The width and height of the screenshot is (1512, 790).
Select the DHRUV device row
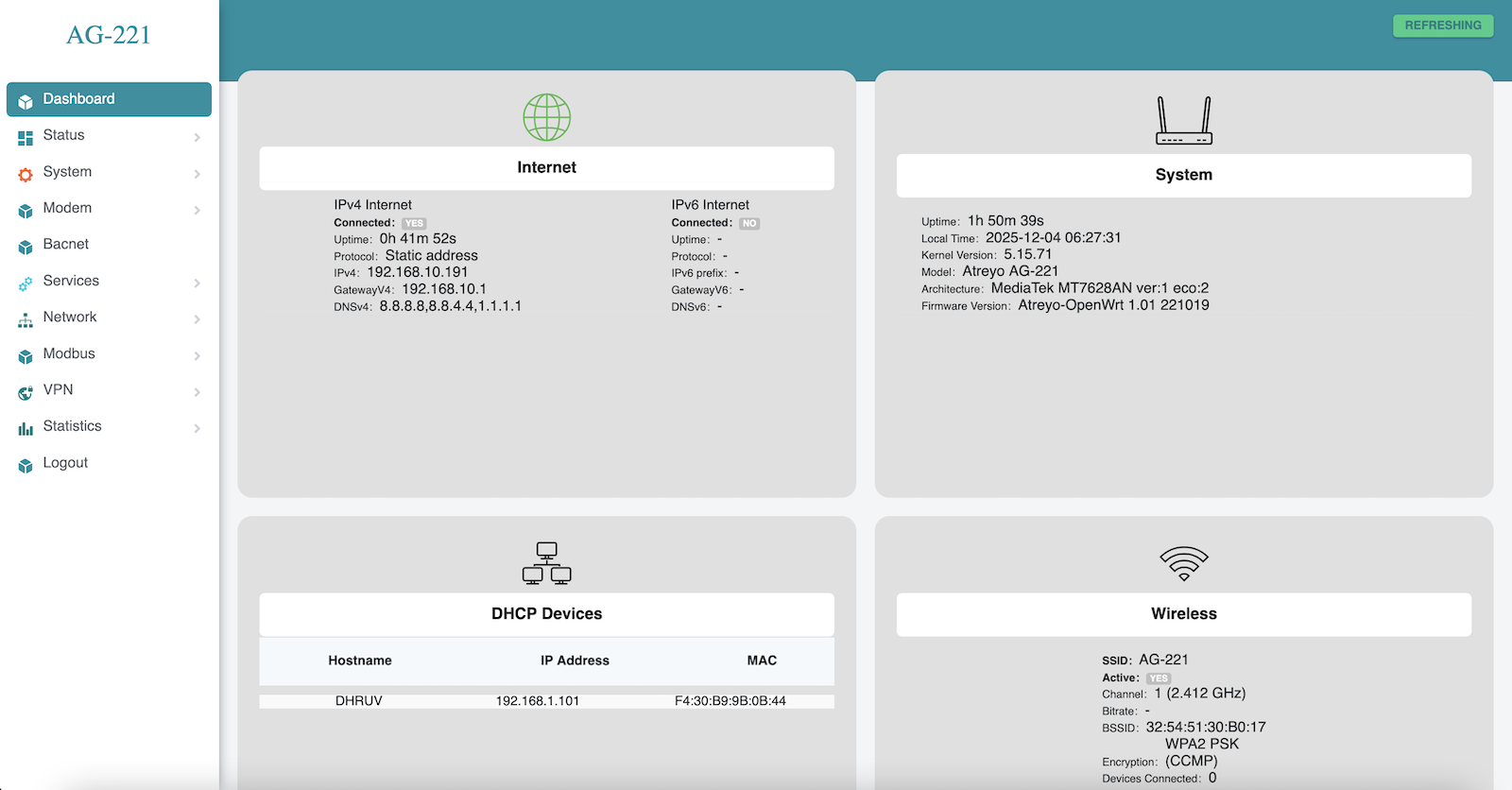point(546,701)
